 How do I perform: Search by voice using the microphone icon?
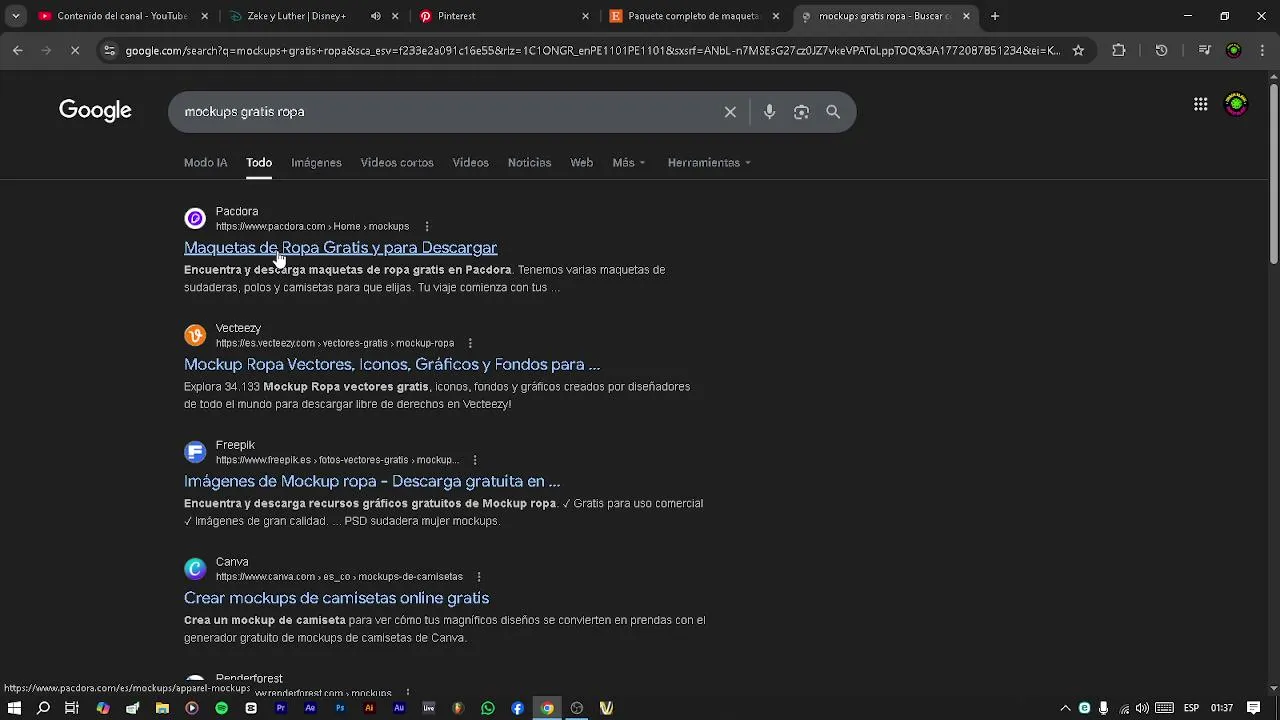pos(769,112)
